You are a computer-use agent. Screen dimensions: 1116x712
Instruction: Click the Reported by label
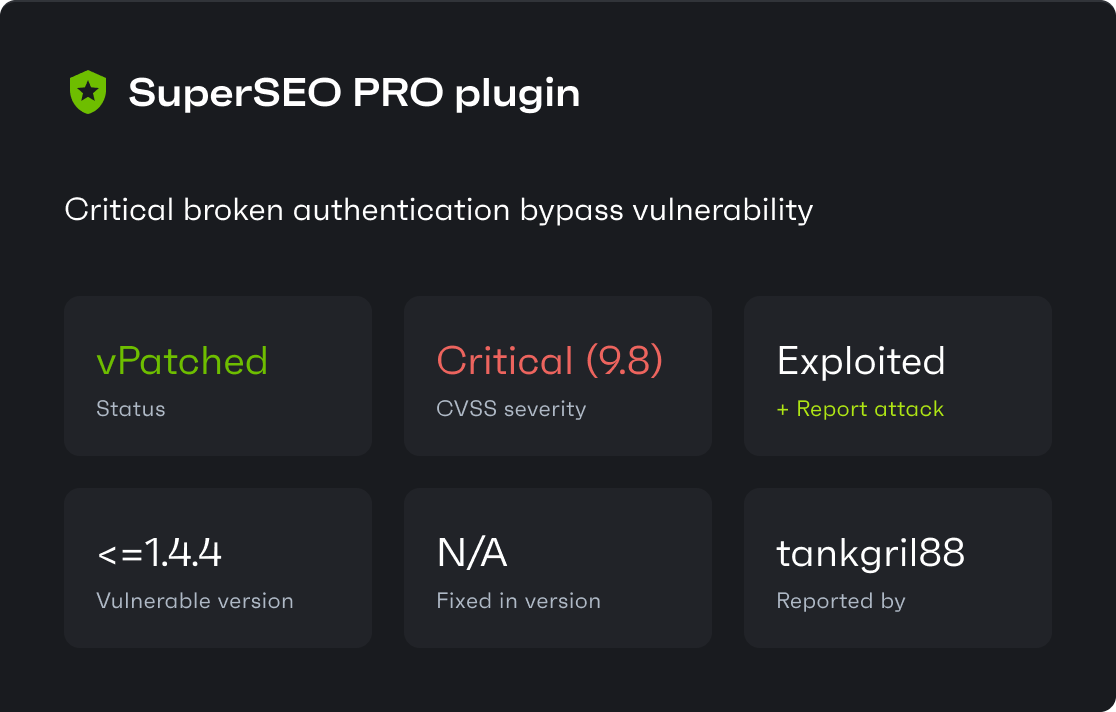click(x=840, y=601)
